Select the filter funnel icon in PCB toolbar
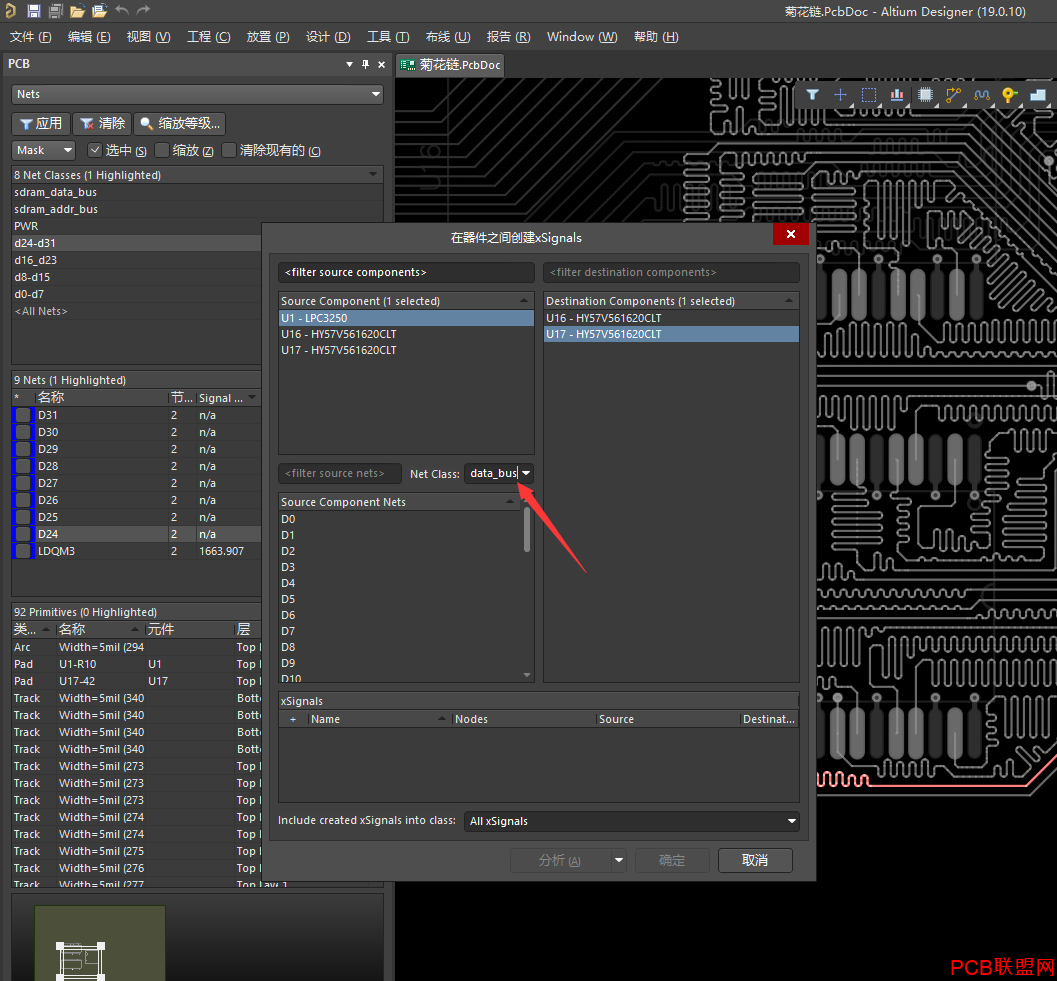 tap(812, 95)
